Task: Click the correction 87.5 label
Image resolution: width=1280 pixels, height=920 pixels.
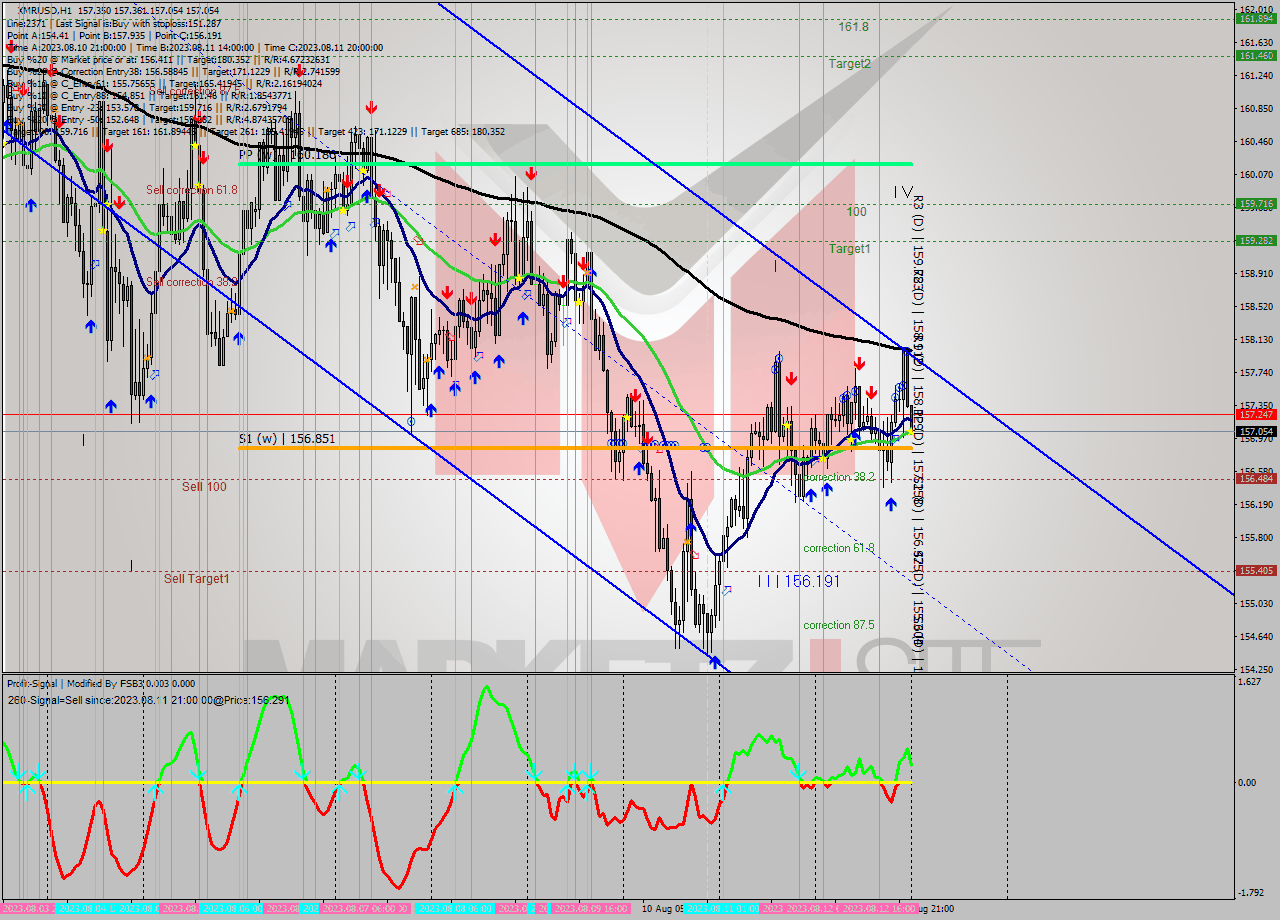Action: 838,625
